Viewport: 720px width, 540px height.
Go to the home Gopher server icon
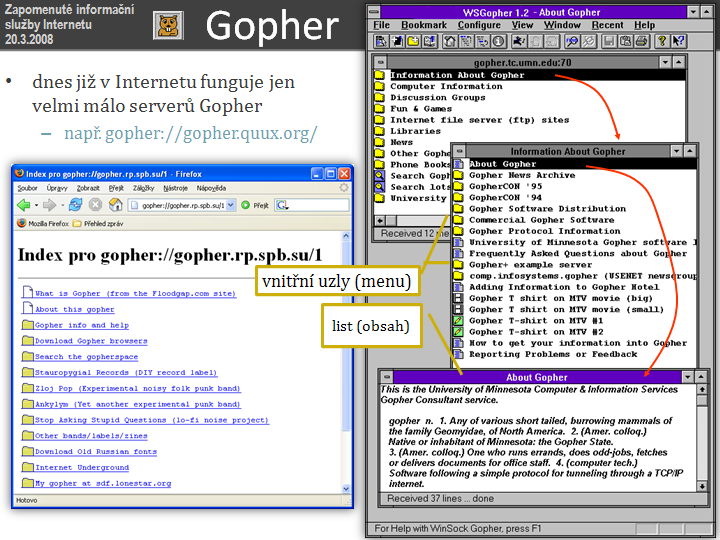pyautogui.click(x=450, y=41)
